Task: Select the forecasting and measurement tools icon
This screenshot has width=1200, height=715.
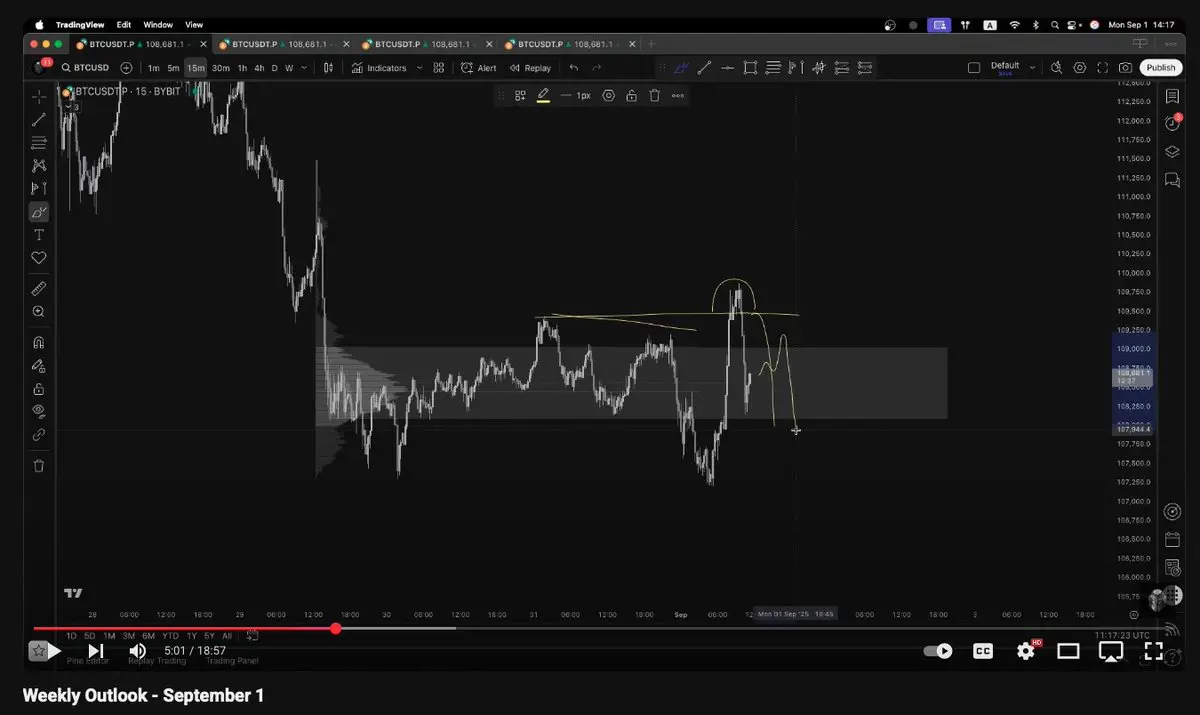Action: click(x=38, y=188)
